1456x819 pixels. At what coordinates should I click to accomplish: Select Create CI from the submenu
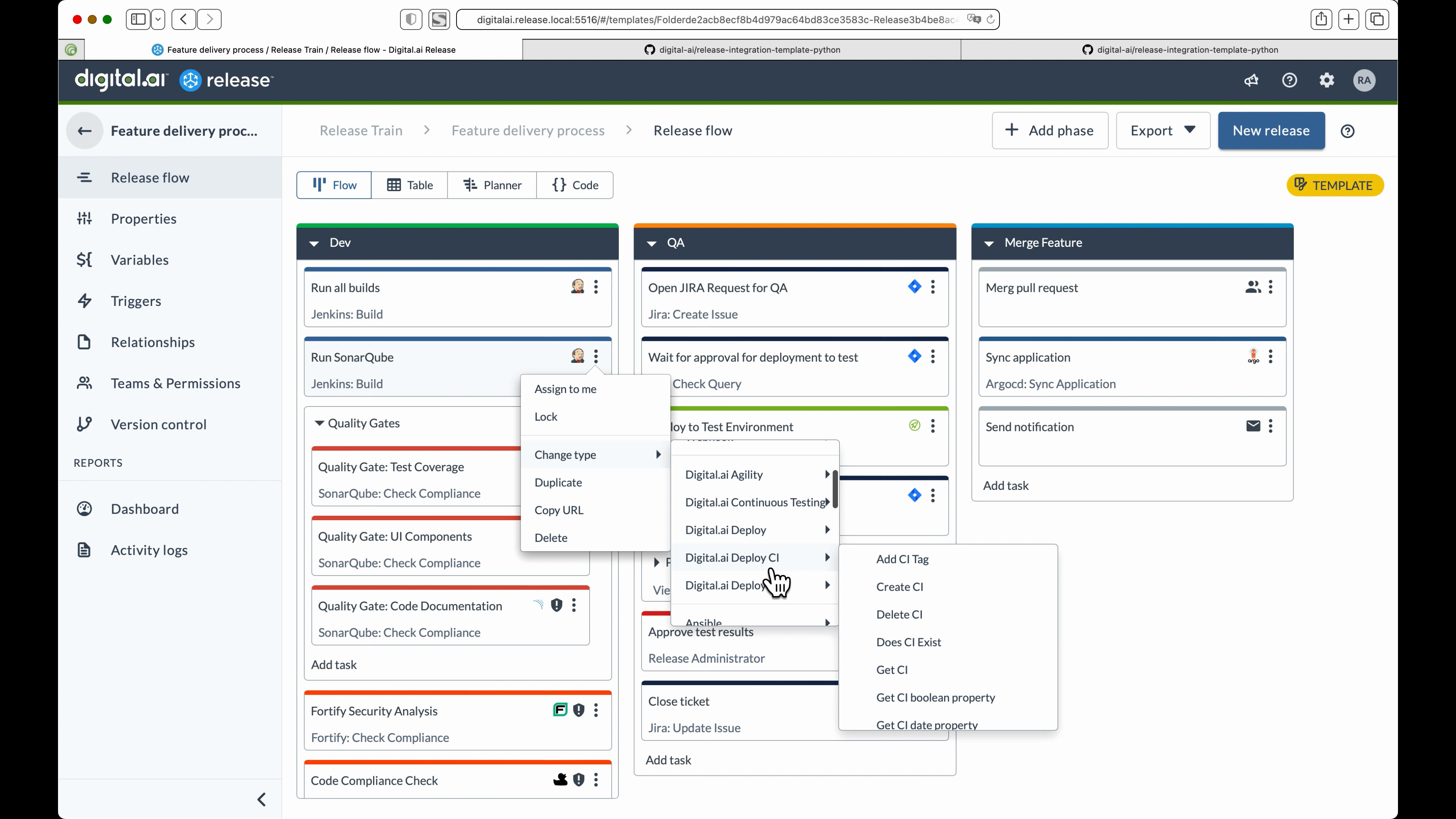899,587
